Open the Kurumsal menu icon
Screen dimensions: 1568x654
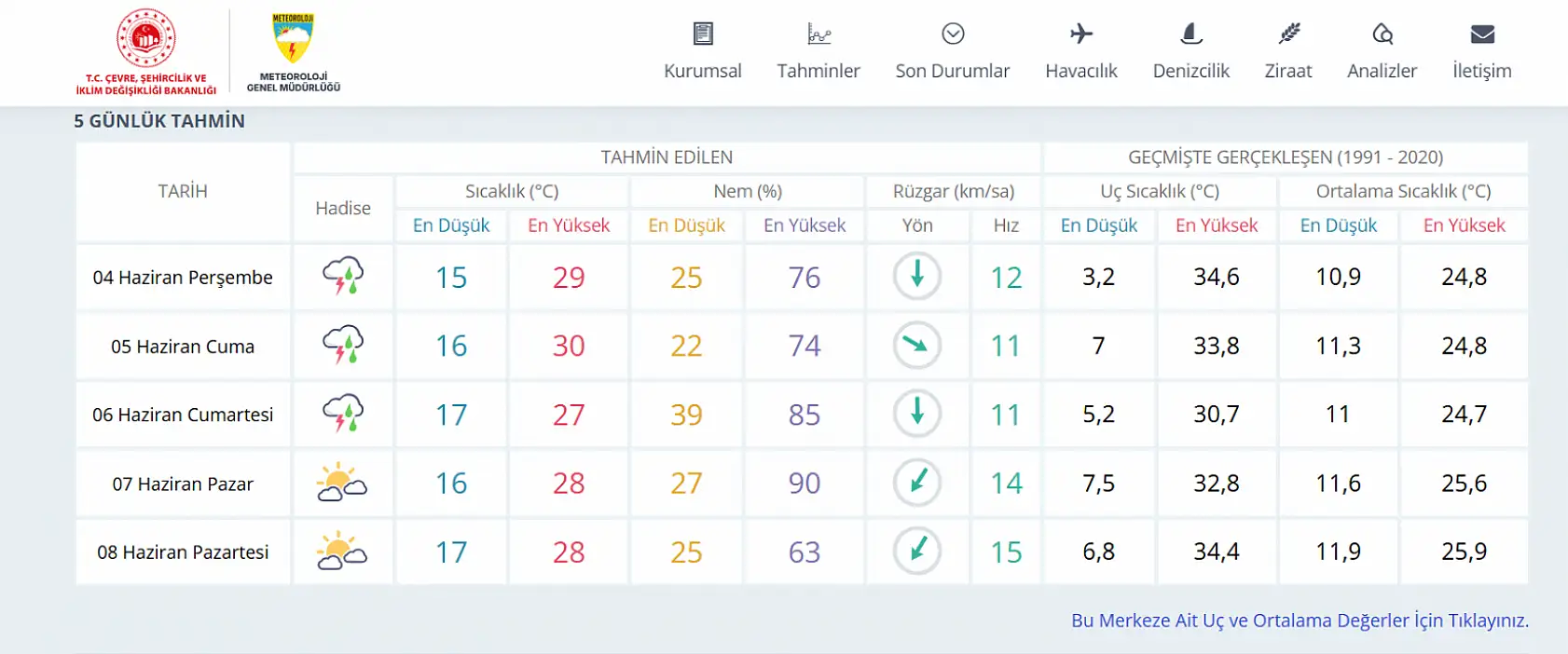(703, 34)
